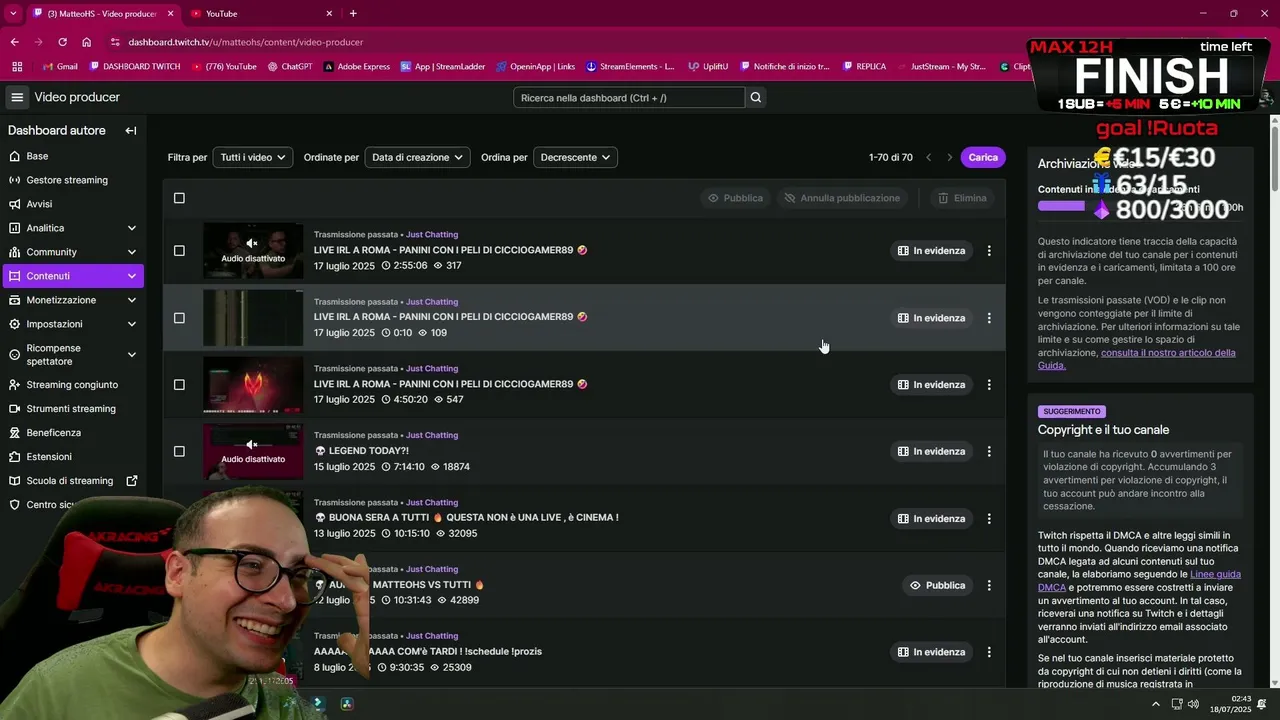Toggle In evidenza for the 2:55:06 video

(x=931, y=251)
